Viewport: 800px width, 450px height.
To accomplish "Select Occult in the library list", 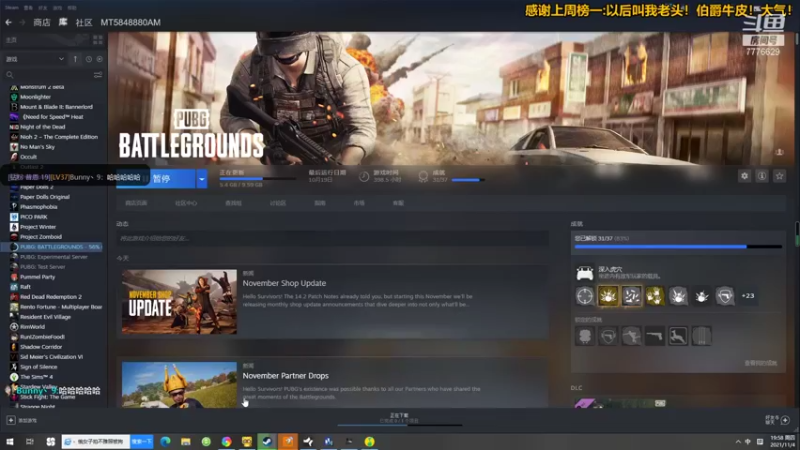I will 28,157.
